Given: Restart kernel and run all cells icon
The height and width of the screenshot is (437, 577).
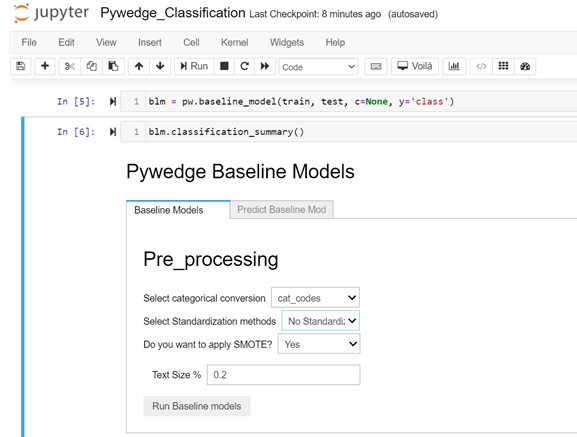Looking at the screenshot, I should [x=265, y=66].
